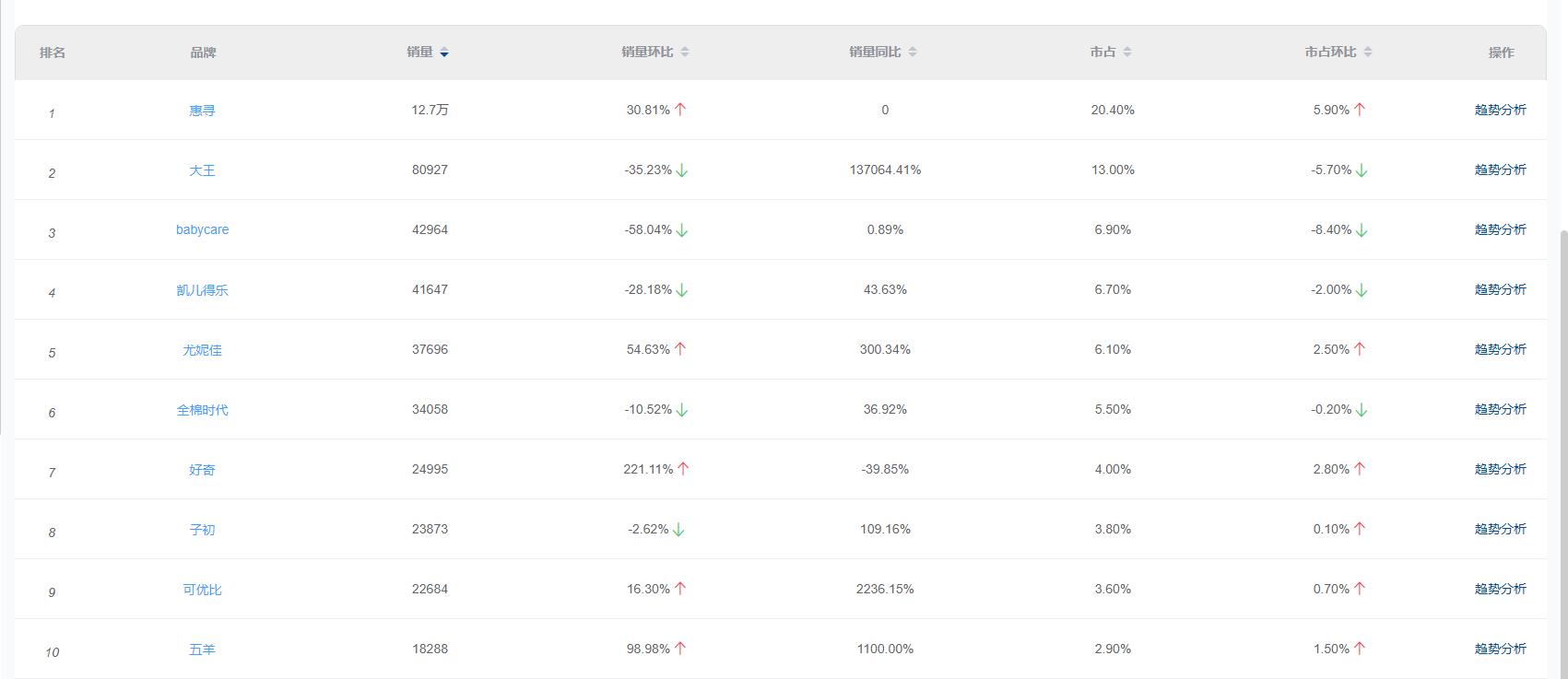The image size is (1568, 679).
Task: Click the -58.04% 销量环比 cell
Action: pyautogui.click(x=648, y=229)
